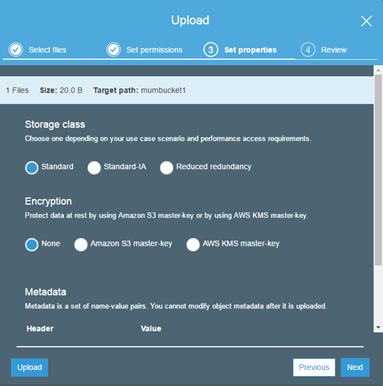Viewport: 383px width, 386px height.
Task: Choose the Standard-IA storage class
Action: click(94, 168)
